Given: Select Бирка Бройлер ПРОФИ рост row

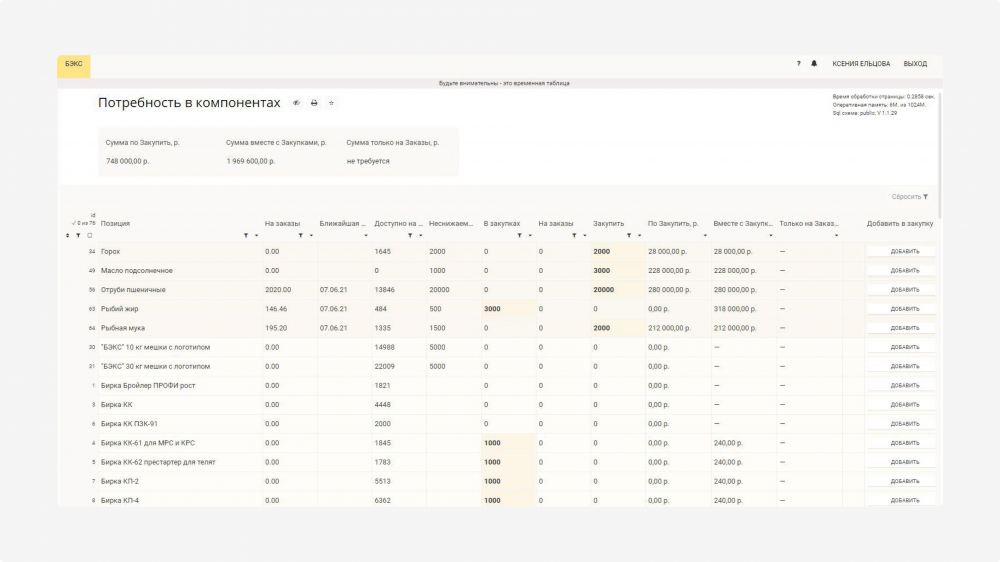Looking at the screenshot, I should coord(180,385).
